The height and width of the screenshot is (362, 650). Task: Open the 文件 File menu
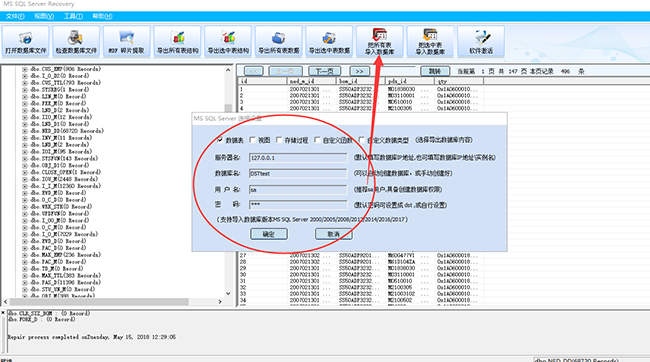pos(15,16)
